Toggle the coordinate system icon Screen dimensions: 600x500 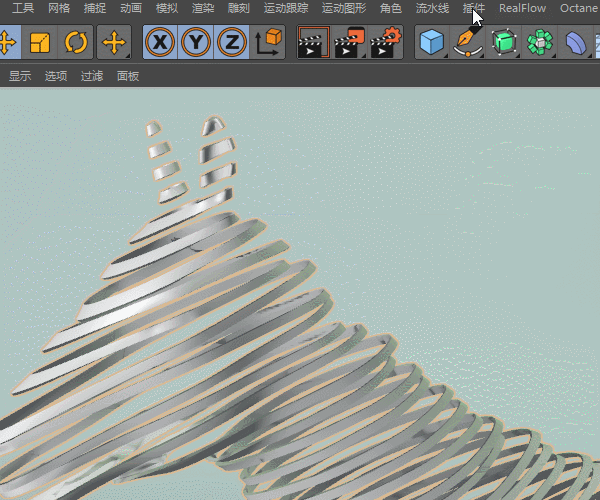pos(268,42)
